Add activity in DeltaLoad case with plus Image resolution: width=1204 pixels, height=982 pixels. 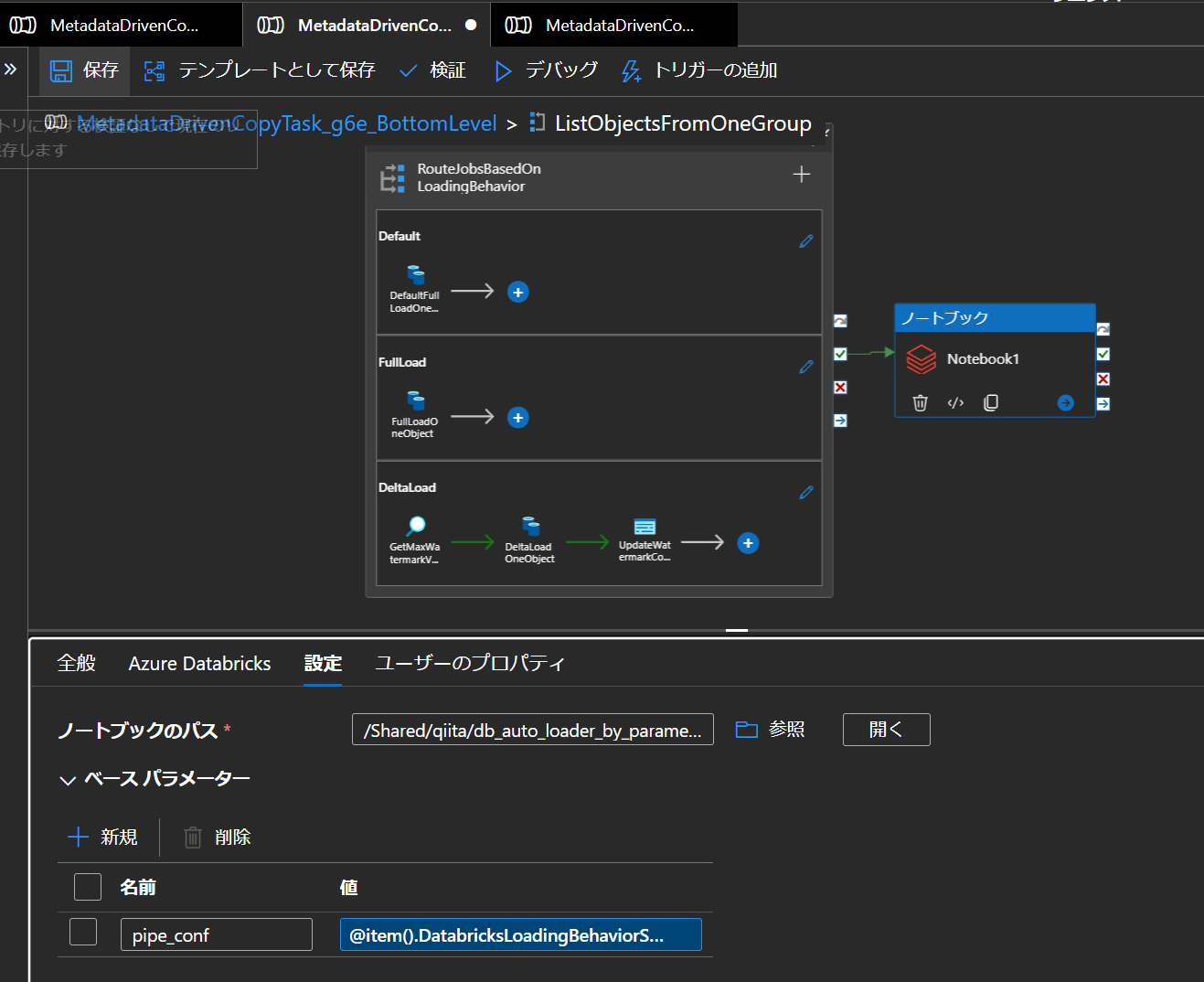(x=748, y=543)
